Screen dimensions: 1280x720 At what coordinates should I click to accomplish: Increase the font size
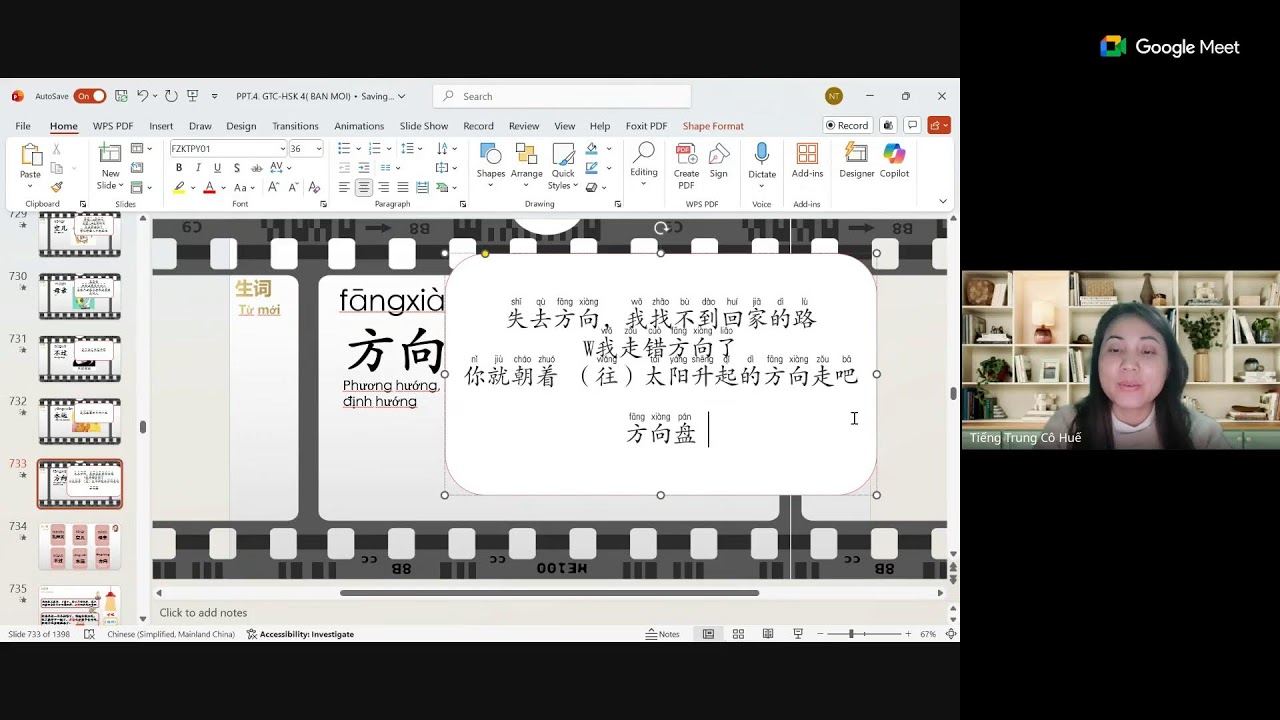pyautogui.click(x=273, y=187)
